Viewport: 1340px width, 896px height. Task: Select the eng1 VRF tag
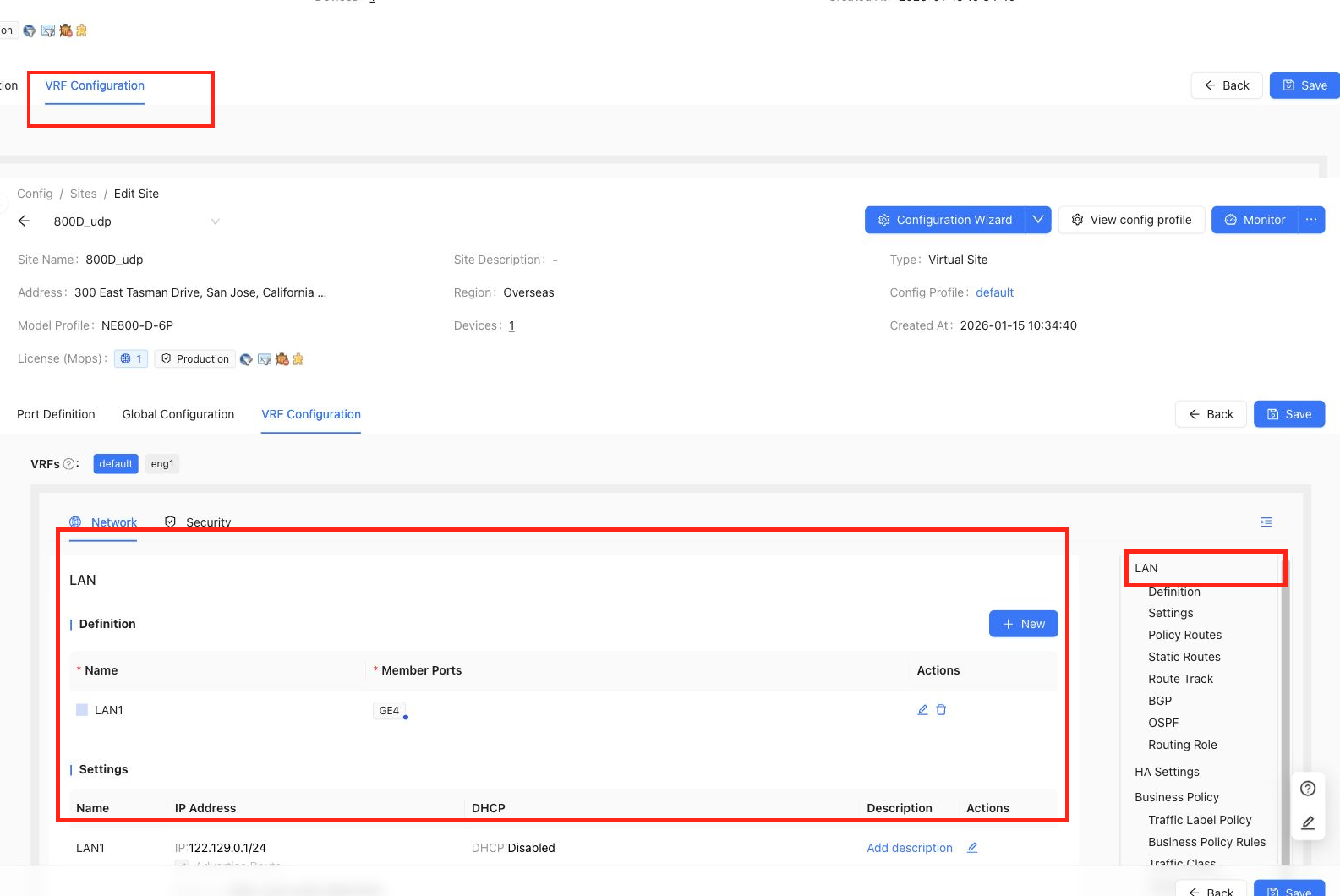pos(162,464)
